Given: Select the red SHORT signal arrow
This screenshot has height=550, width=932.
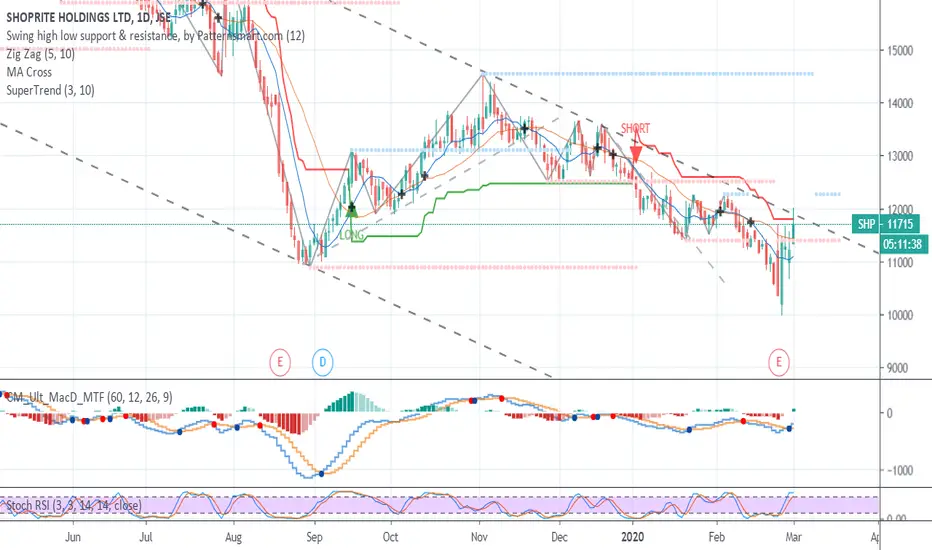Looking at the screenshot, I should click(x=636, y=153).
